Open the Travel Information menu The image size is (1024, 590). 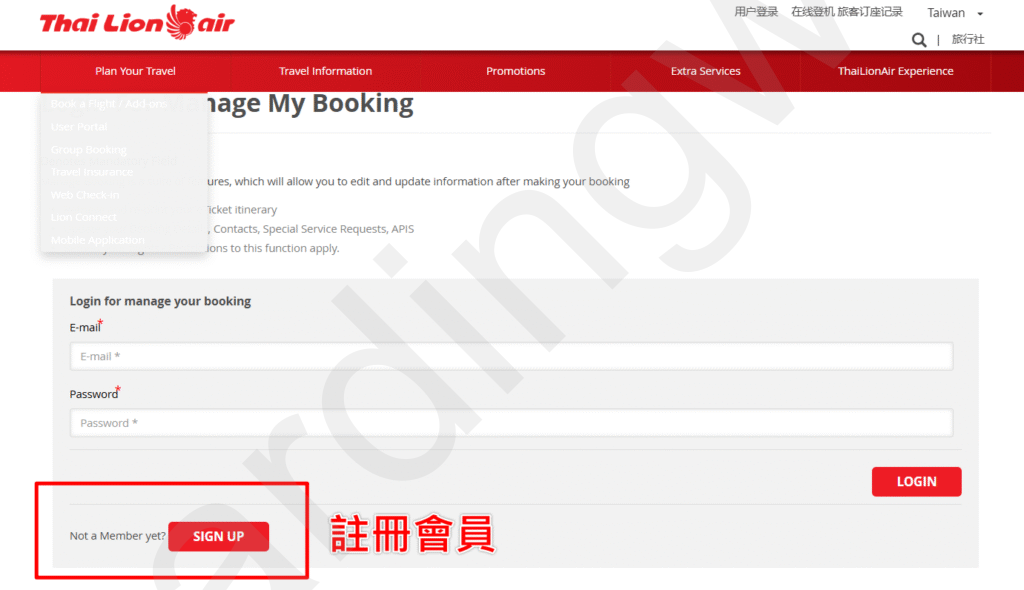coord(325,71)
